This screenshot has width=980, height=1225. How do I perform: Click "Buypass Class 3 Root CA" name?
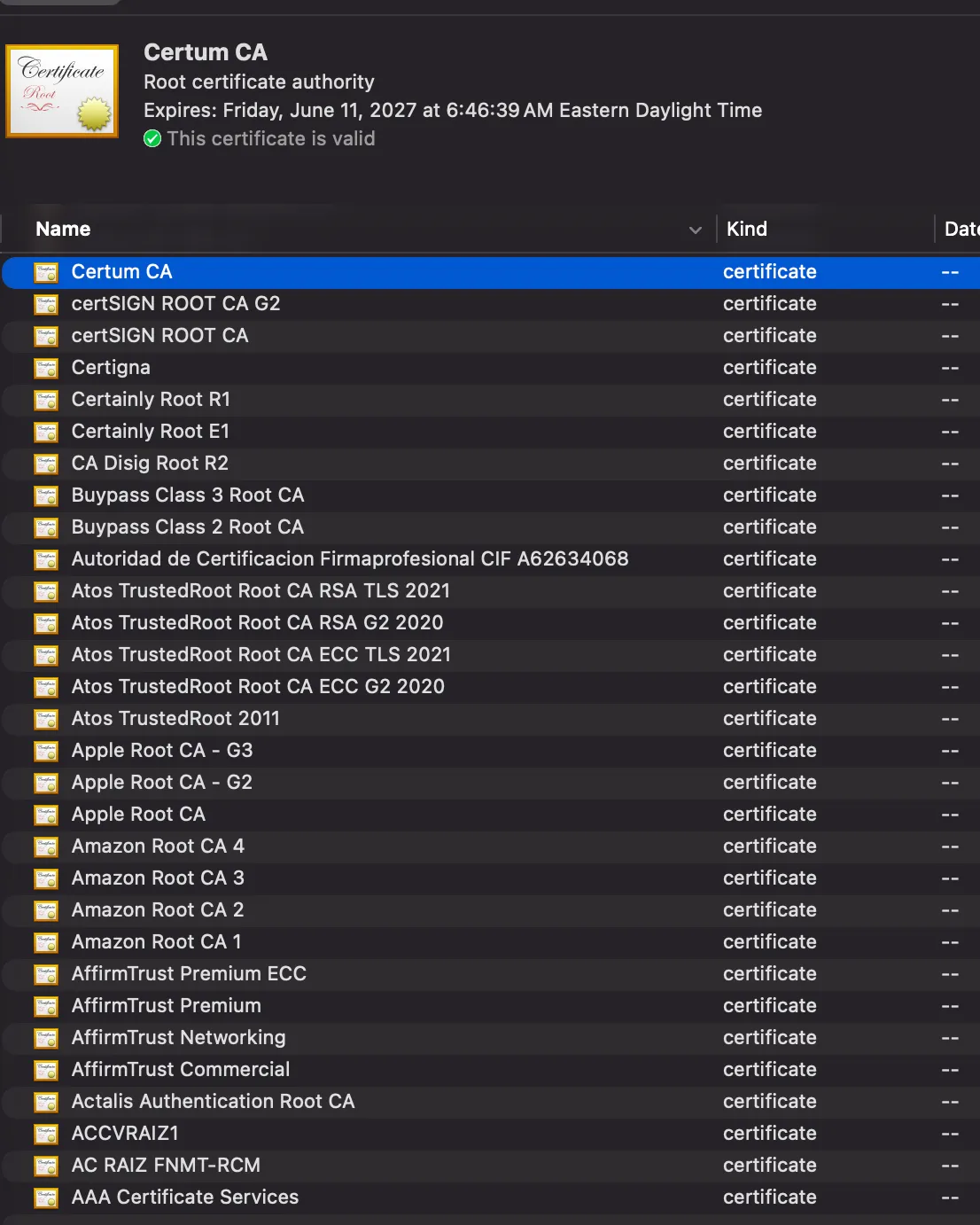click(187, 495)
